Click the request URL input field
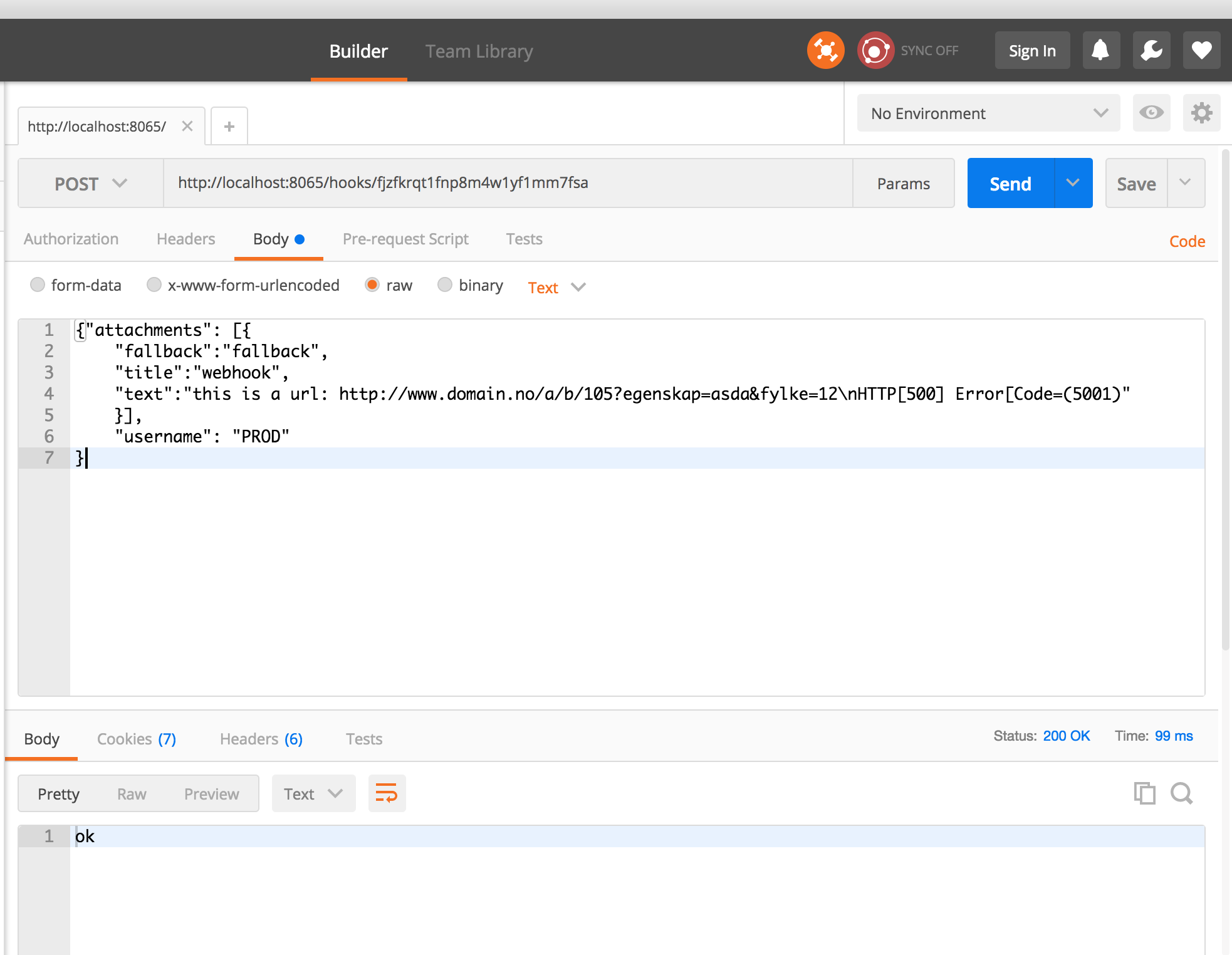Viewport: 1232px width, 955px height. pos(508,183)
